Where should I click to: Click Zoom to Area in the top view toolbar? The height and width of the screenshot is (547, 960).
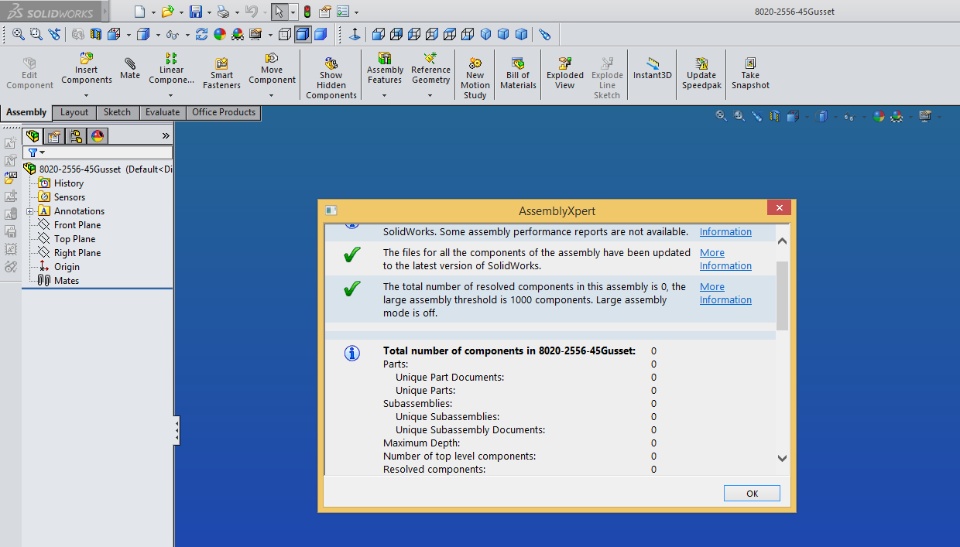click(36, 34)
